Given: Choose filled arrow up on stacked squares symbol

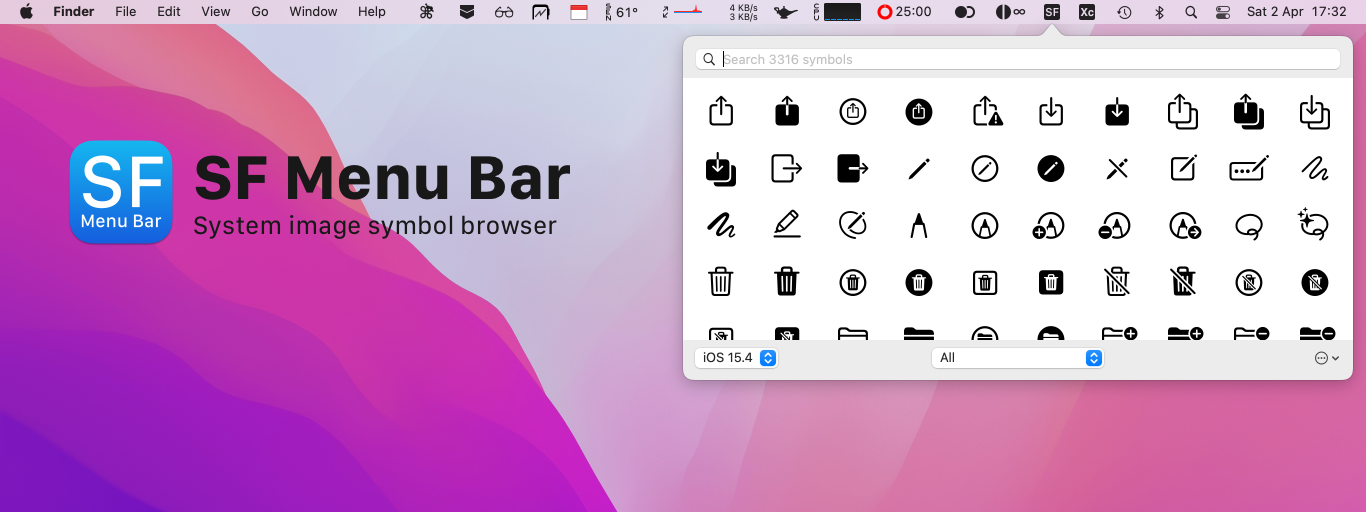Looking at the screenshot, I should (x=1249, y=111).
